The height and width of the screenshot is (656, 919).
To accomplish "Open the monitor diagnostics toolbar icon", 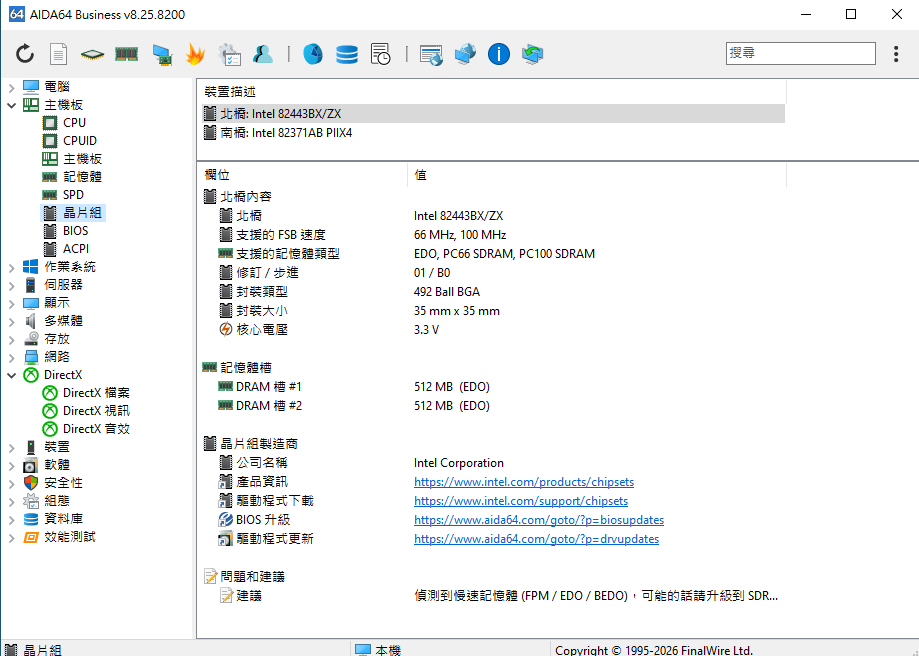I will click(x=162, y=54).
